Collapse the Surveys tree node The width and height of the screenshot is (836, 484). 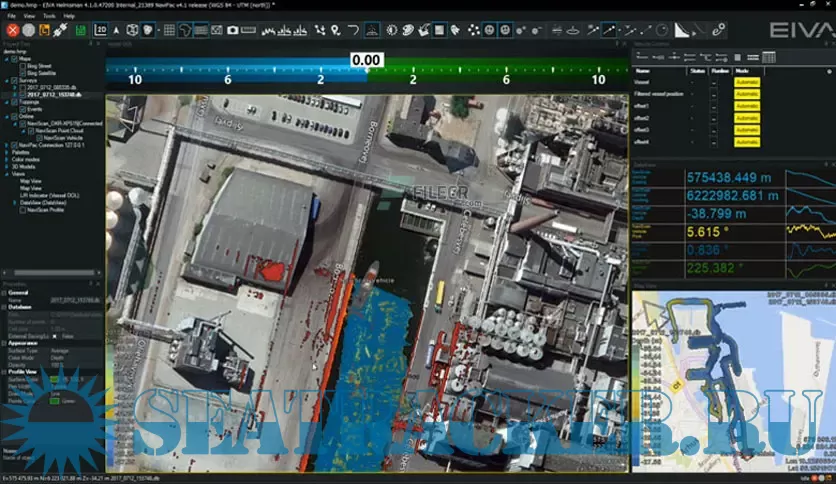6,80
